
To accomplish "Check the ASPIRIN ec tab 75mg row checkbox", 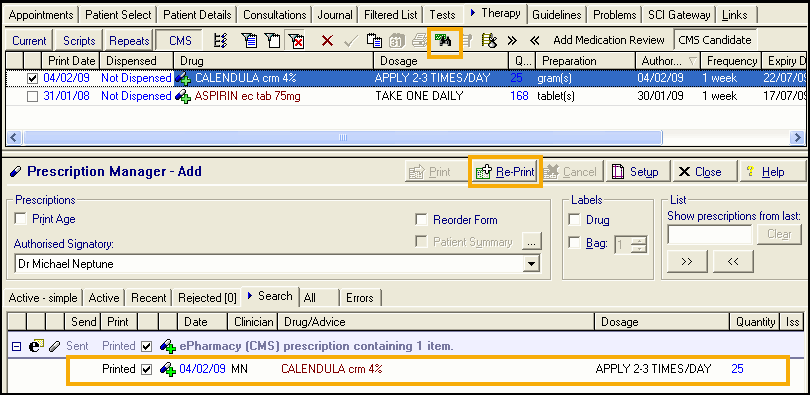I will coord(33,97).
